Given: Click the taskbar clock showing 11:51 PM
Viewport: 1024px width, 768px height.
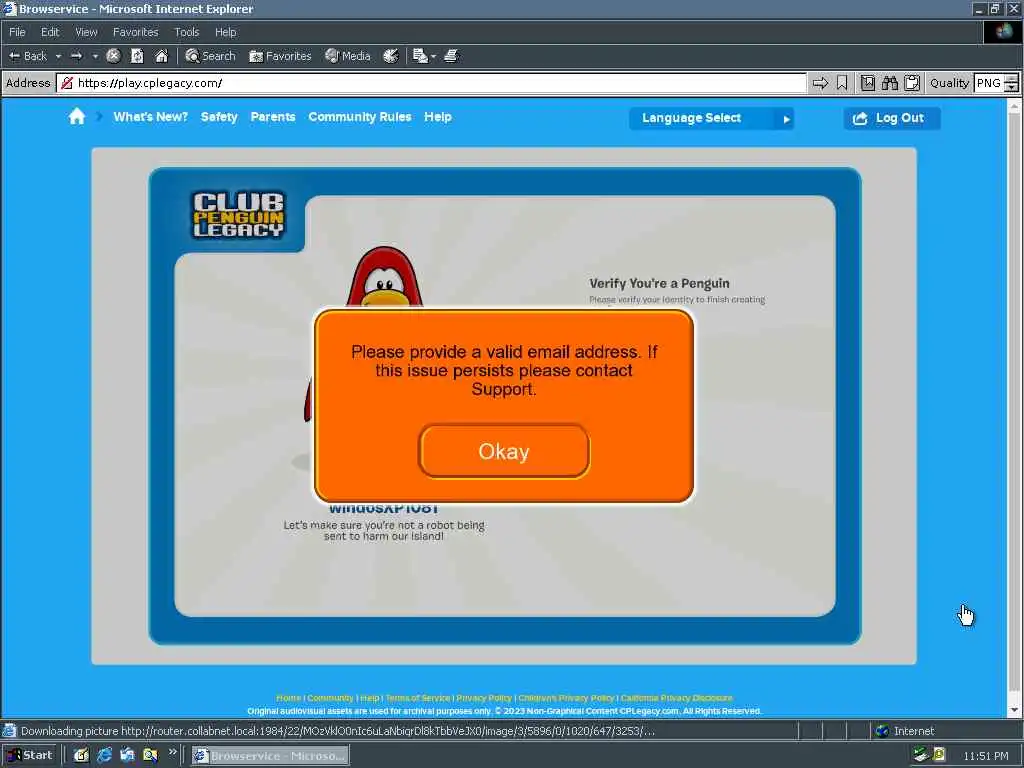Looking at the screenshot, I should [x=985, y=756].
